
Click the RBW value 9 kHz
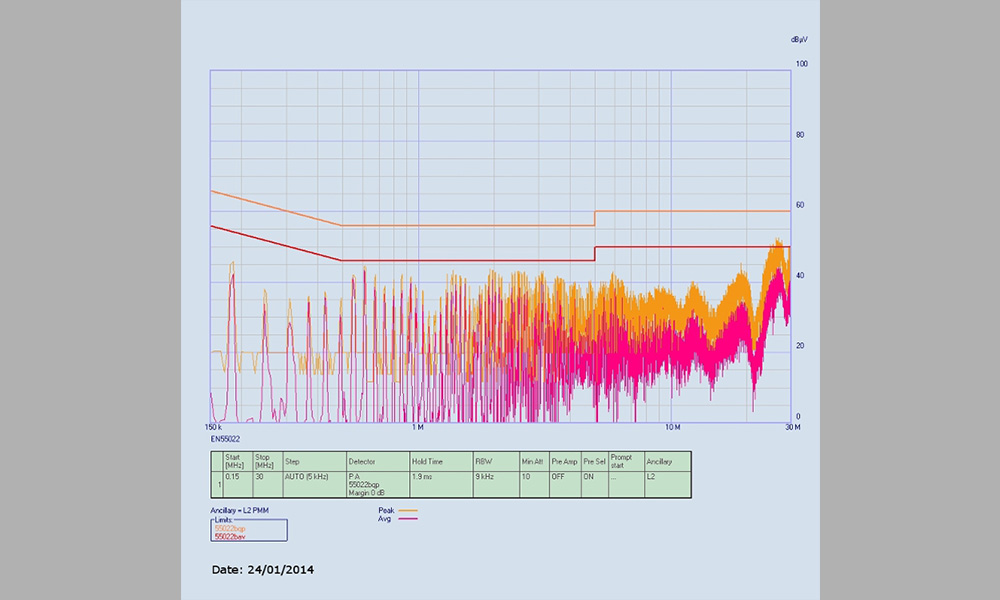[x=484, y=477]
